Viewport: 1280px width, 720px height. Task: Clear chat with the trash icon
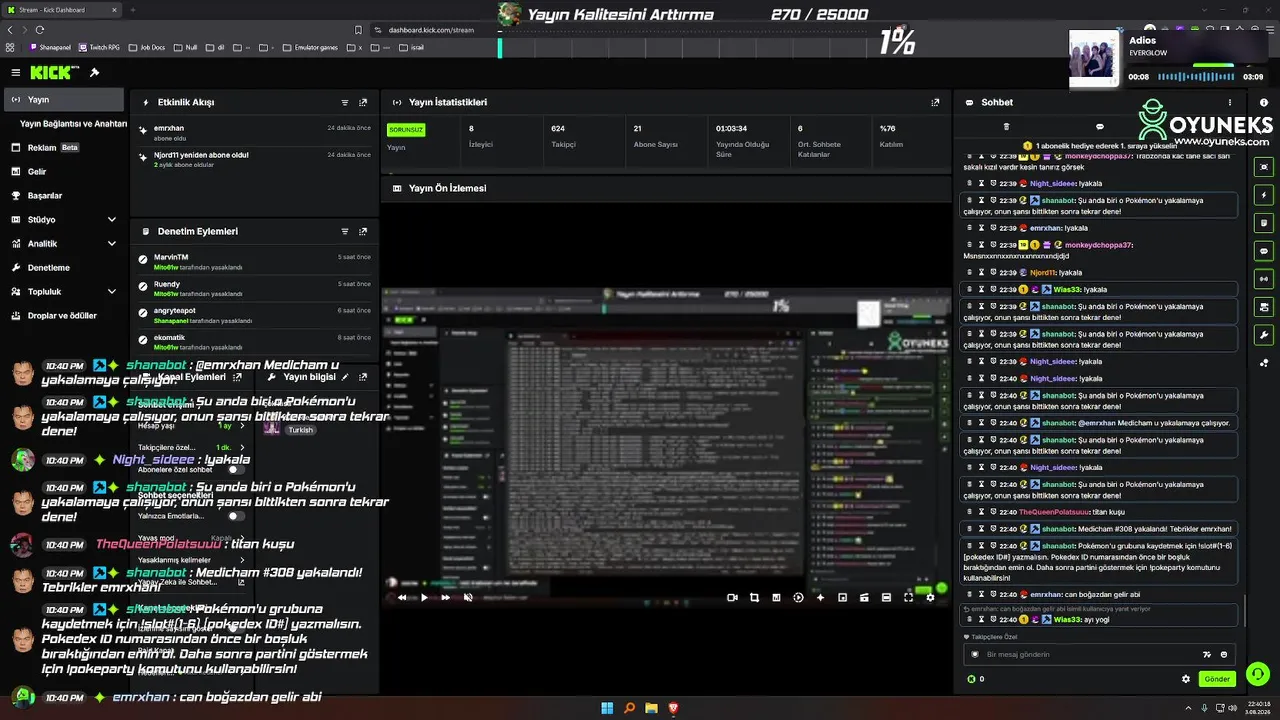tap(1006, 127)
